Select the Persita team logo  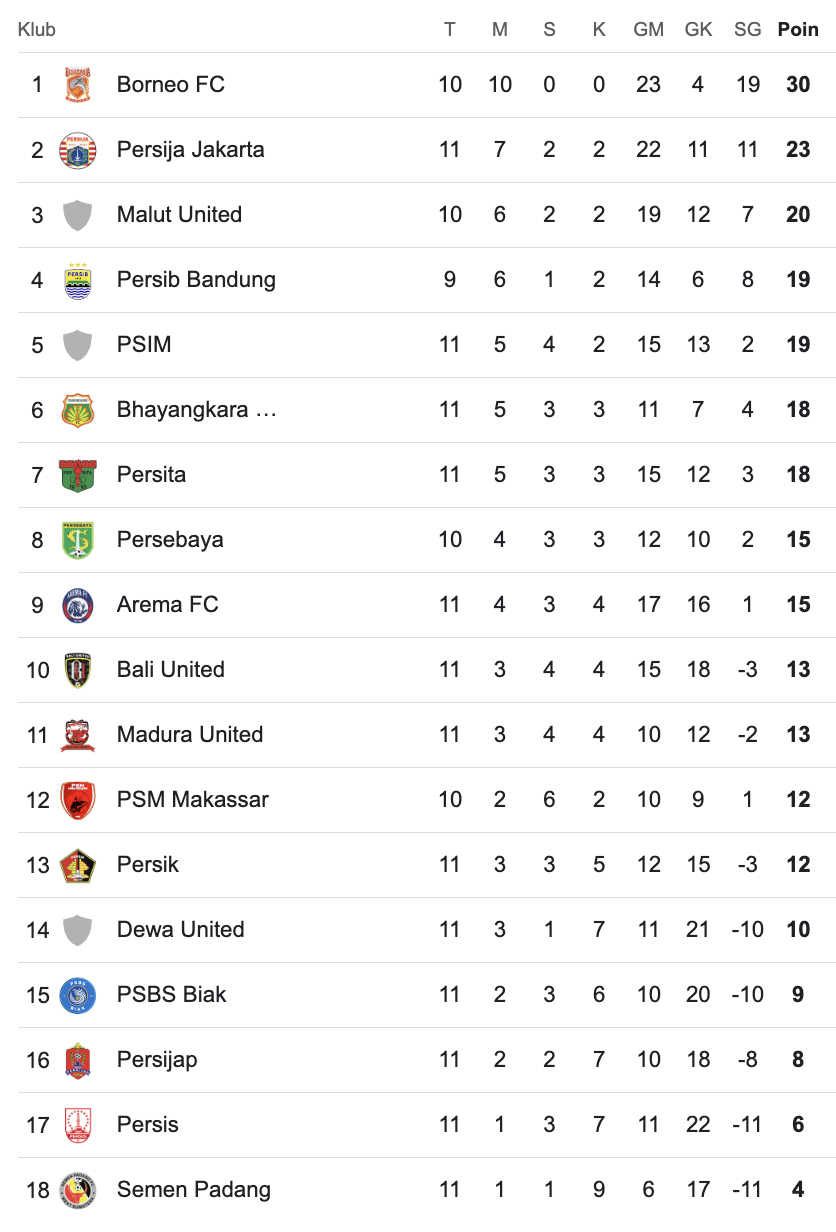coord(77,475)
